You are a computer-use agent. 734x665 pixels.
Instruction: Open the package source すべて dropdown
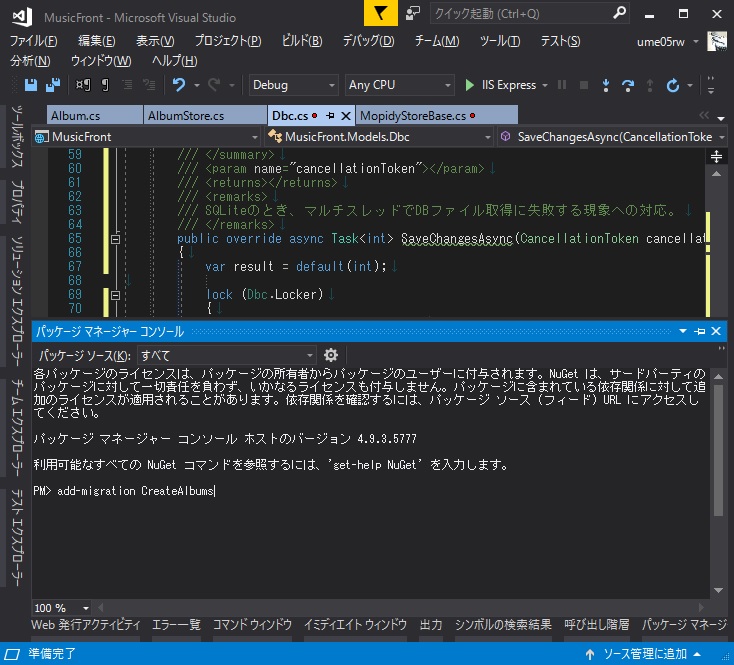pos(227,355)
